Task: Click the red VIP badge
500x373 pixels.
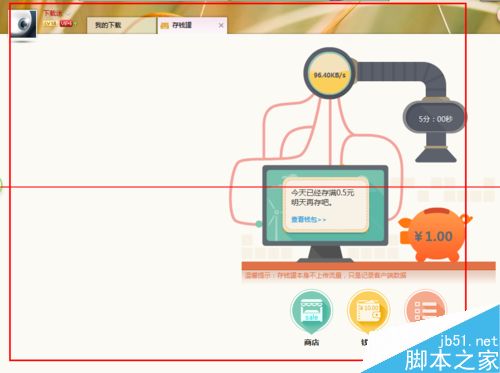Action: click(66, 24)
